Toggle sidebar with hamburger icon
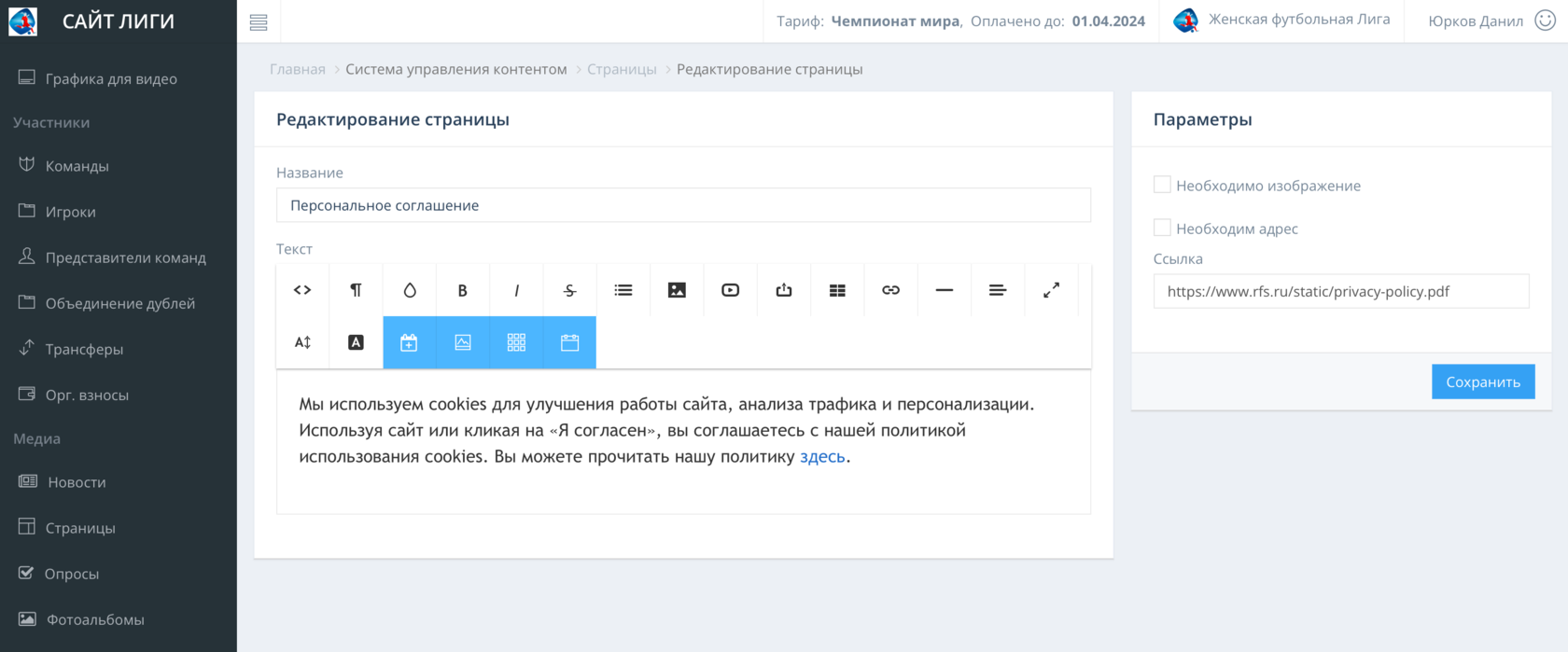The image size is (1568, 652). [259, 22]
